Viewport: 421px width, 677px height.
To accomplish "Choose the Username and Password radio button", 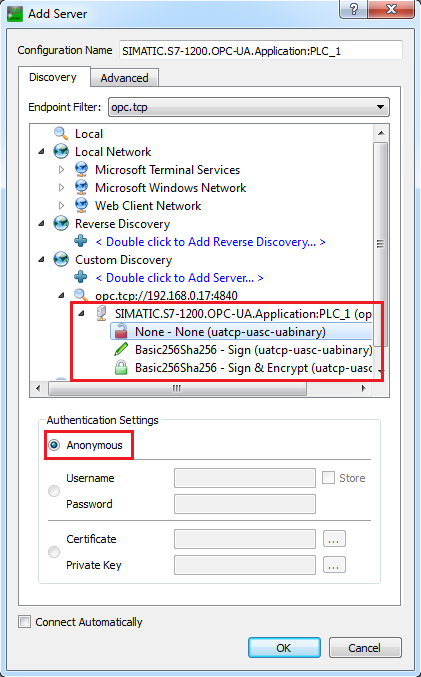I will [54, 491].
